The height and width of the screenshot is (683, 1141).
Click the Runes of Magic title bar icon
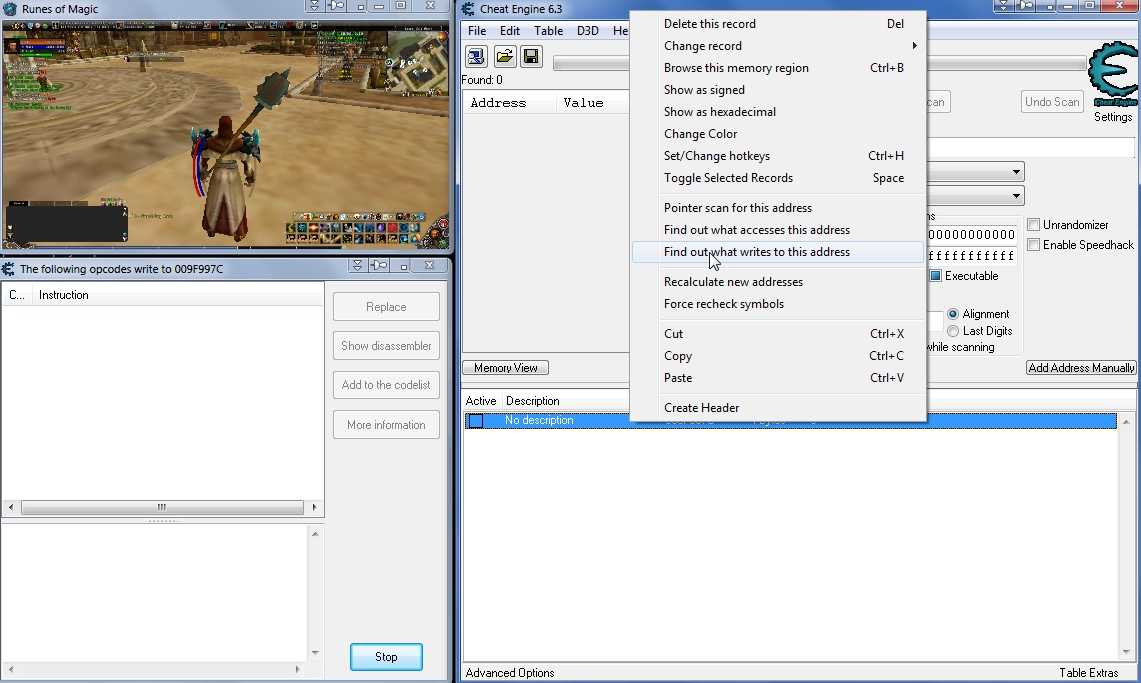[10, 9]
